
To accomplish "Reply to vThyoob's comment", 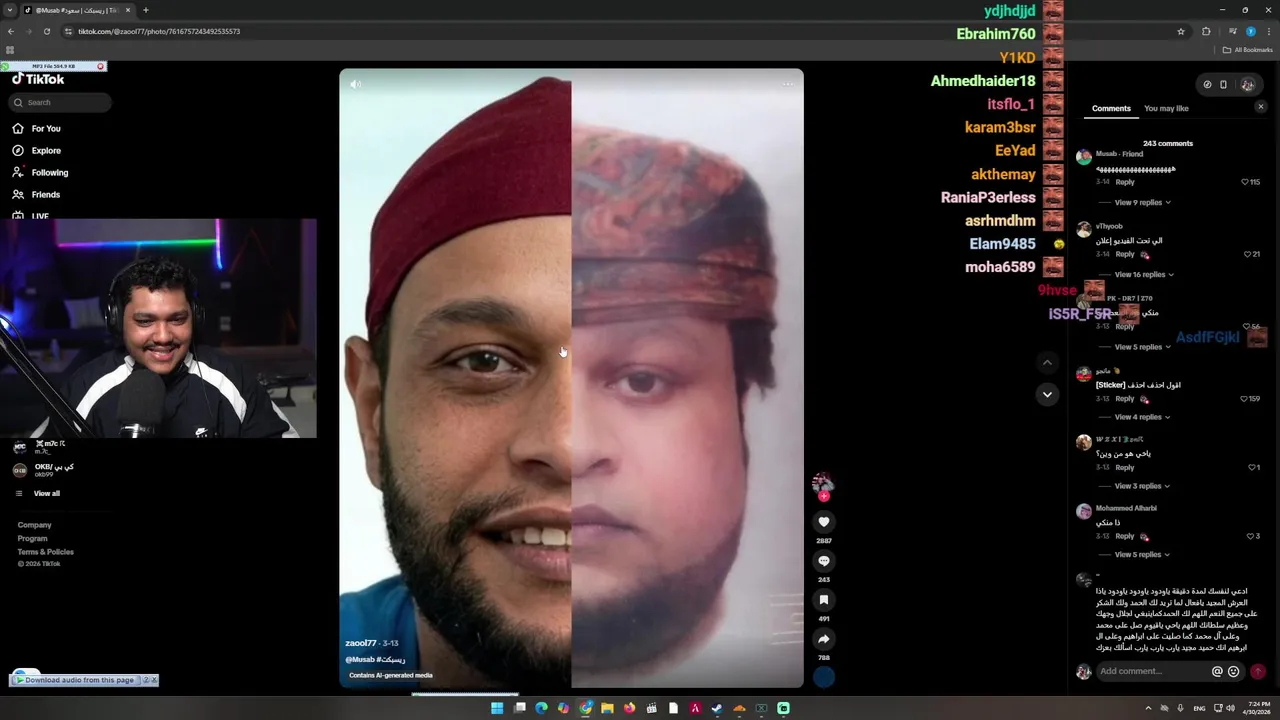I will tap(1125, 254).
